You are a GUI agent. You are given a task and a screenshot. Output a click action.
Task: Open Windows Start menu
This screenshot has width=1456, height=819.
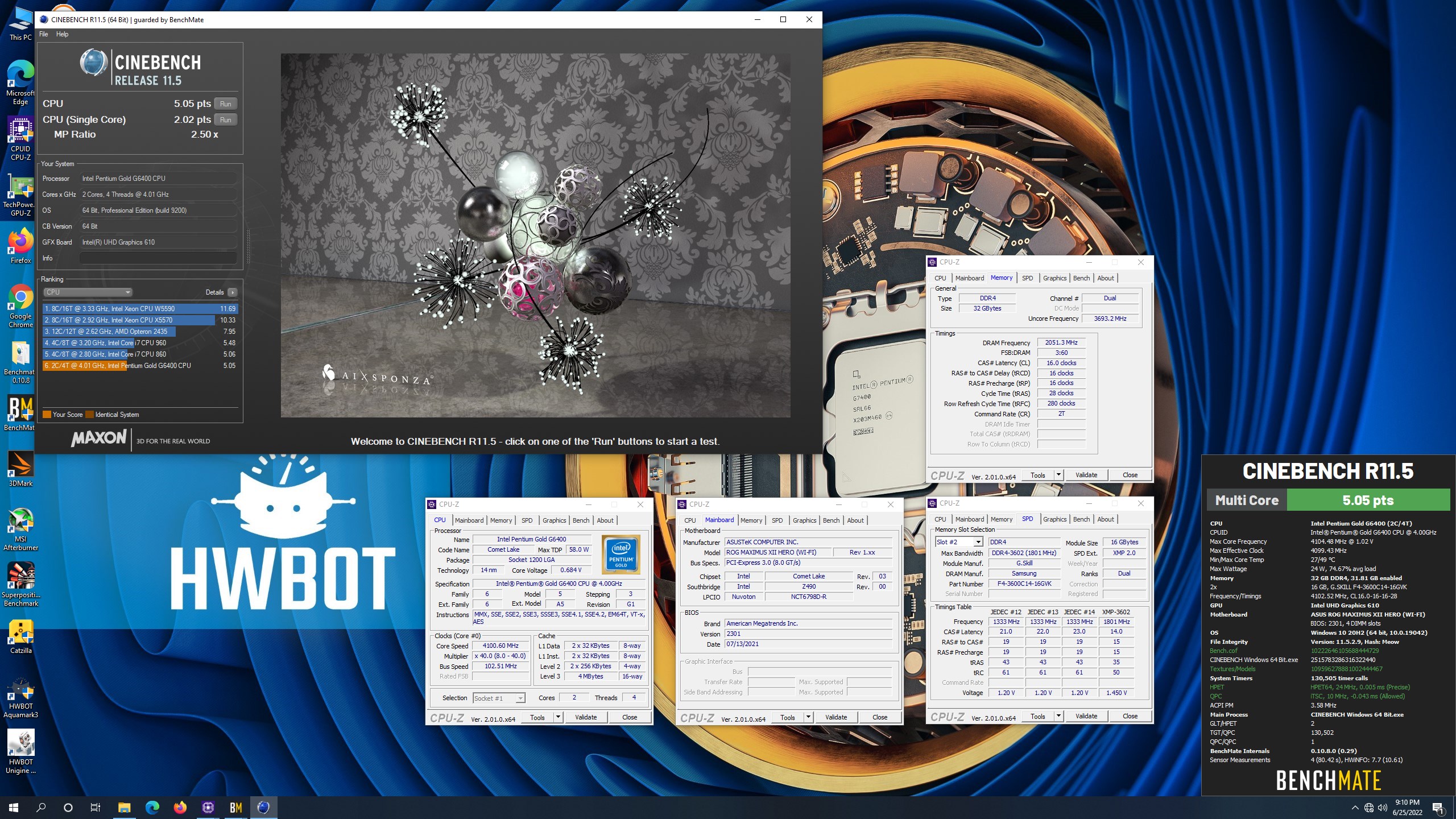[x=14, y=808]
